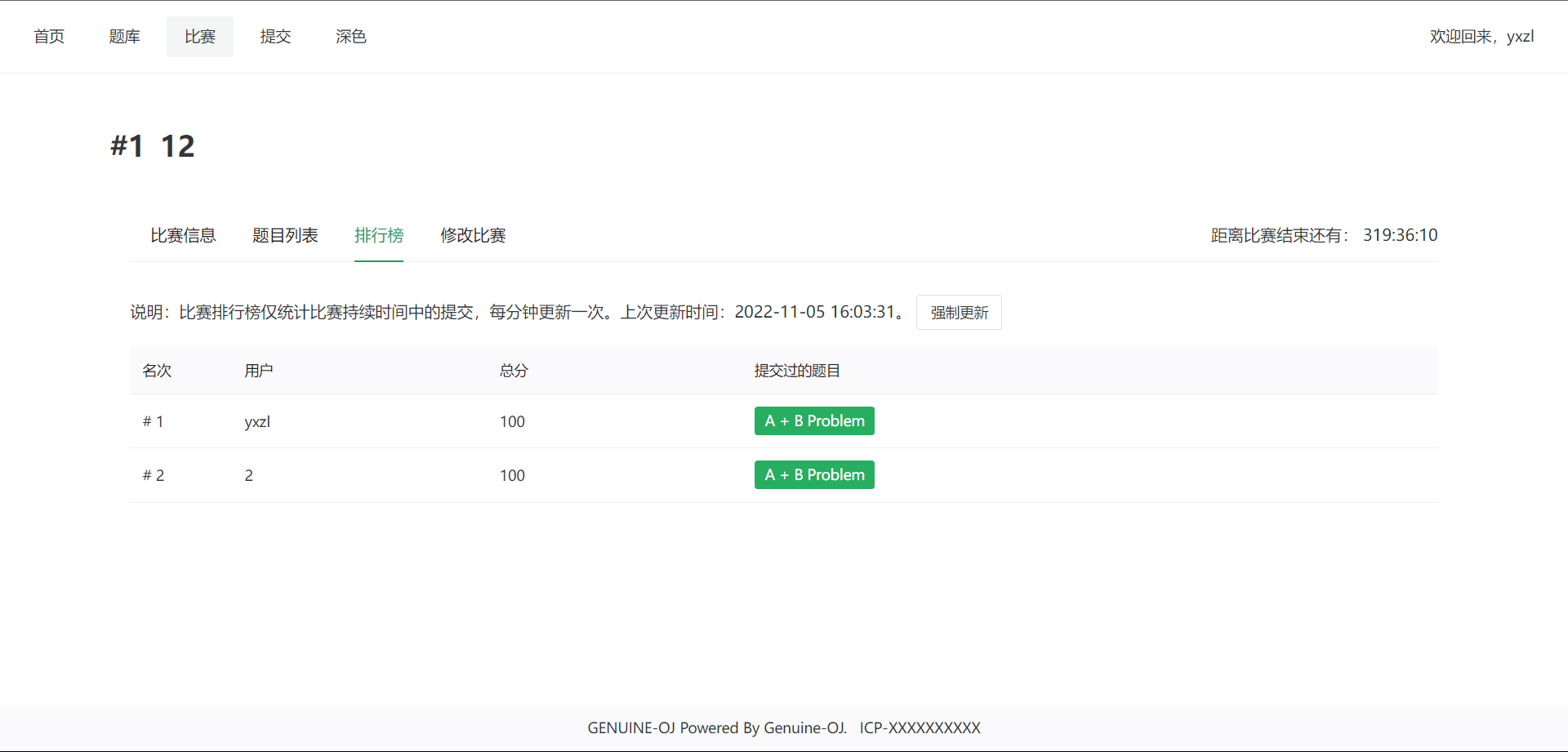The height and width of the screenshot is (752, 1568).
Task: Click user yxzl in rank #1 row
Action: (x=257, y=422)
